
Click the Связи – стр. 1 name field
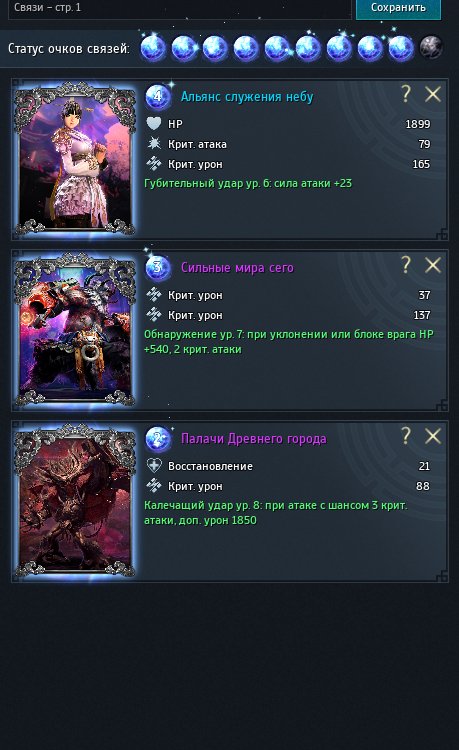coord(180,9)
